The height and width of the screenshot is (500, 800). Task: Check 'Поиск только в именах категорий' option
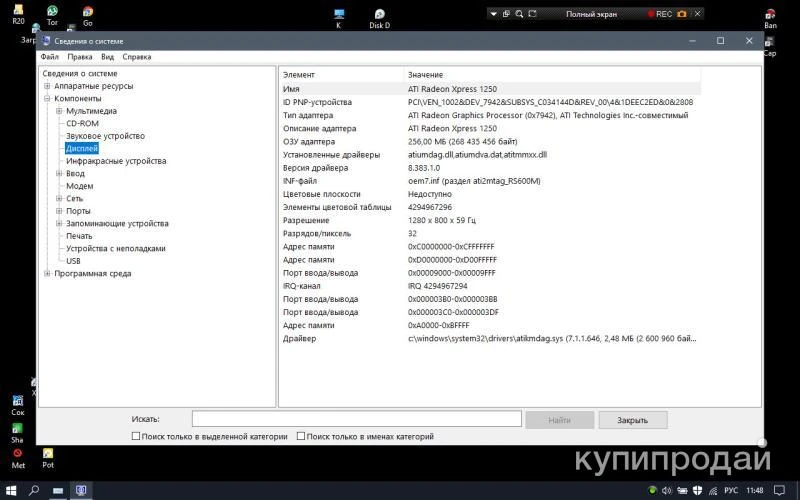tap(301, 436)
